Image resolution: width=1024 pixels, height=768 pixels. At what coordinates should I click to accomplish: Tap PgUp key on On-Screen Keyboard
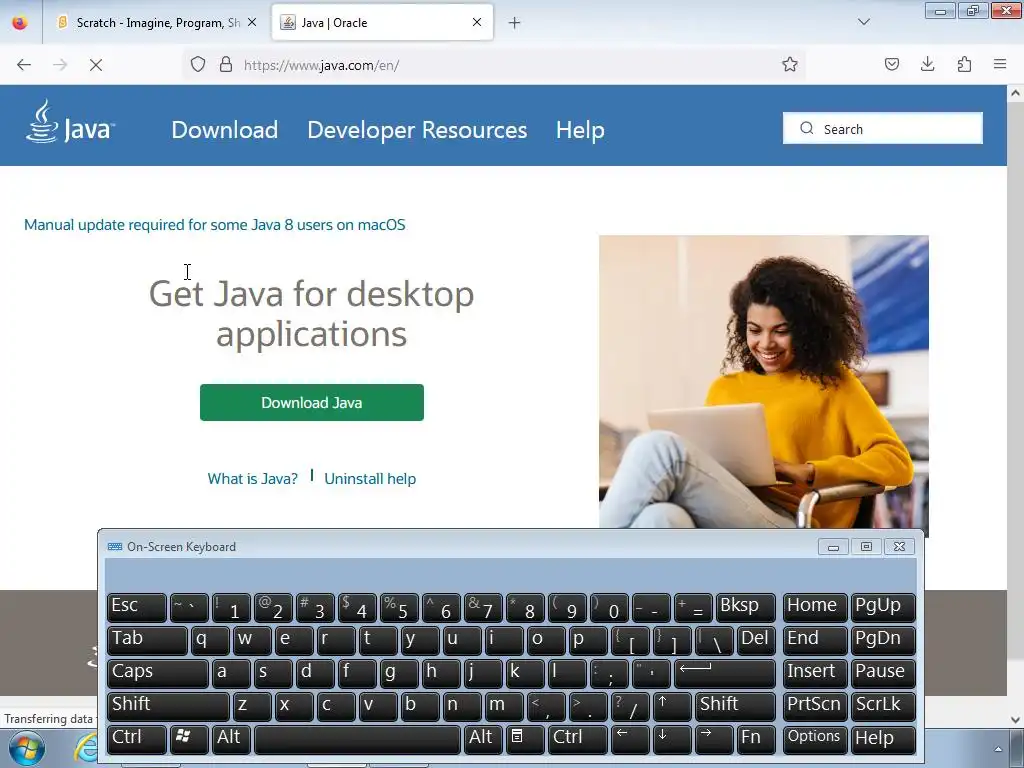[x=883, y=607]
